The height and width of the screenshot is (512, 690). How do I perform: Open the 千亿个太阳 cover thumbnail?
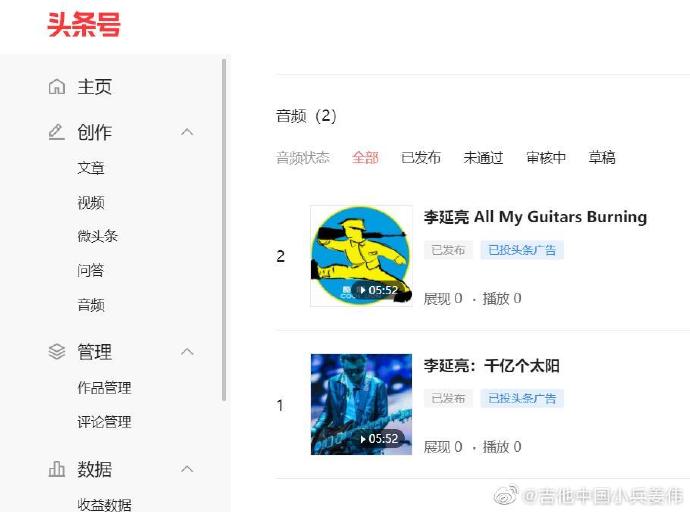pyautogui.click(x=361, y=404)
